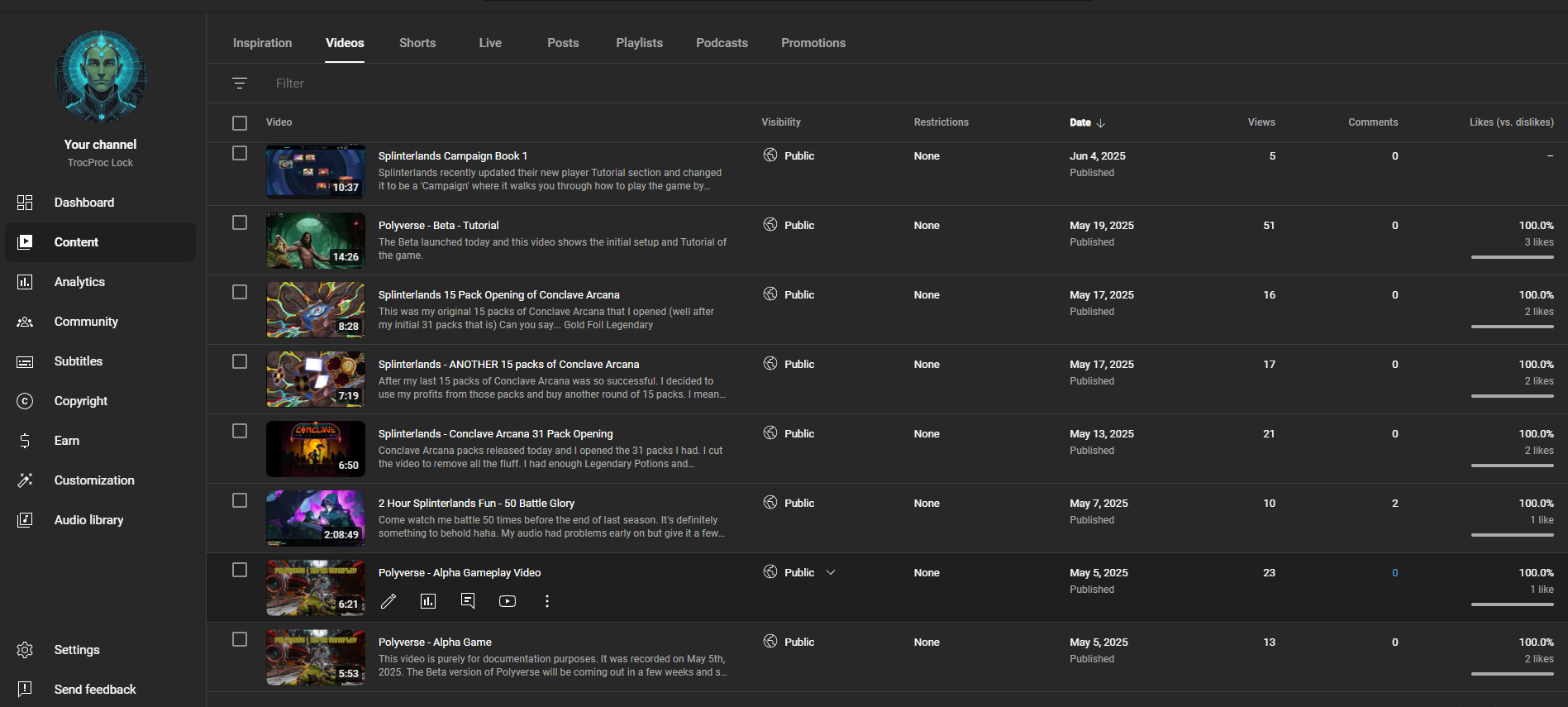
Task: Click the Send feedback icon
Action: [x=25, y=689]
